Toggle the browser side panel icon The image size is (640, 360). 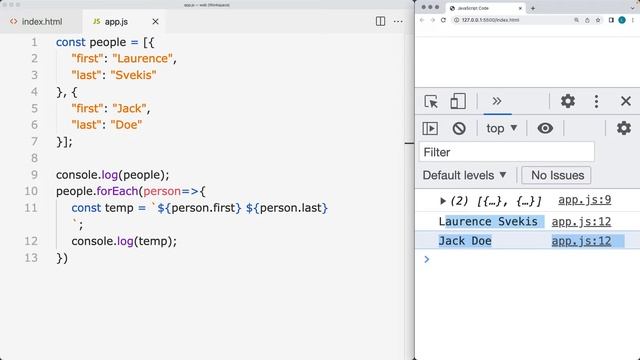pyautogui.click(x=611, y=20)
